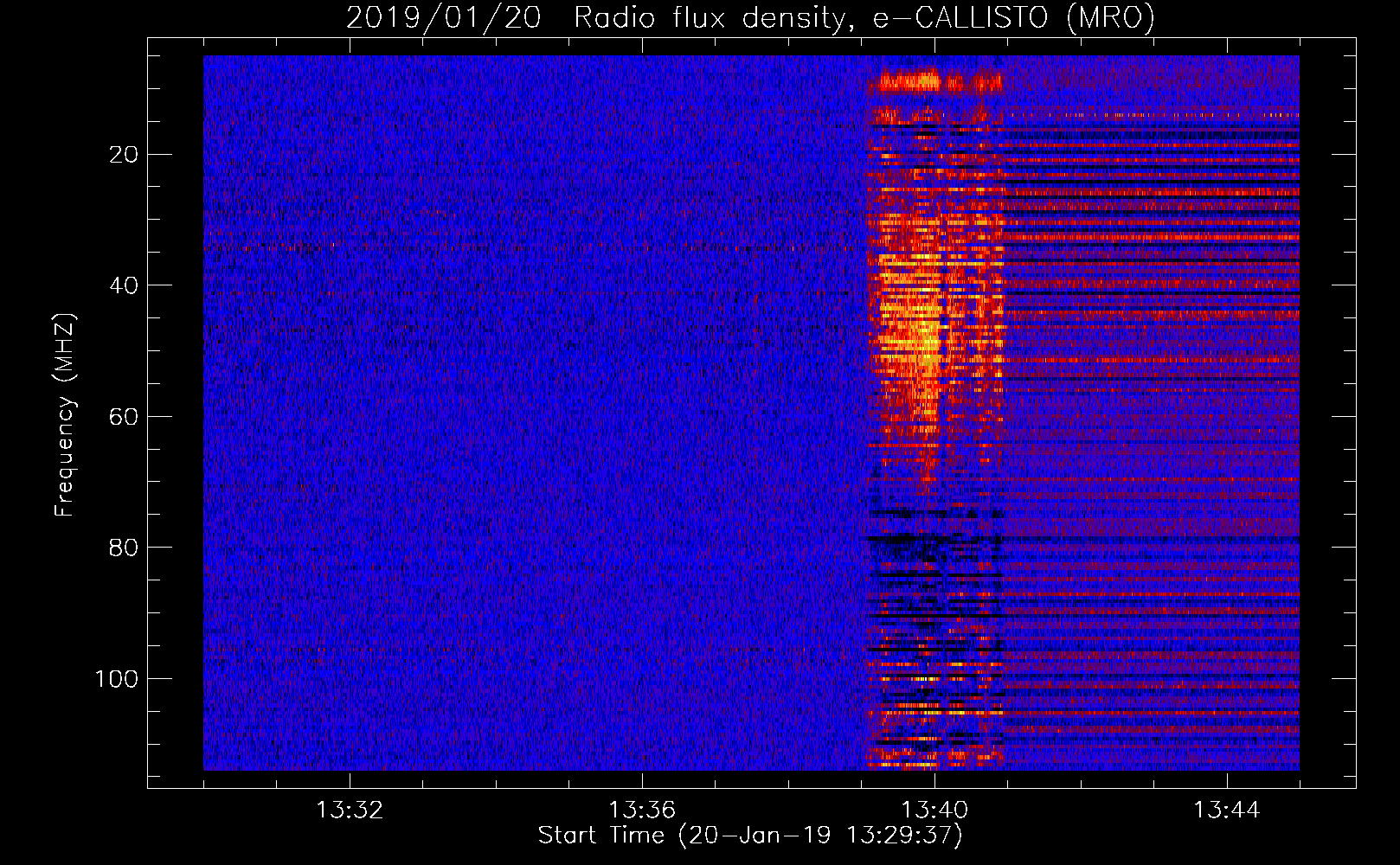Click the "Frequency (MHZ)" axis label
1400x865 pixels.
click(65, 414)
